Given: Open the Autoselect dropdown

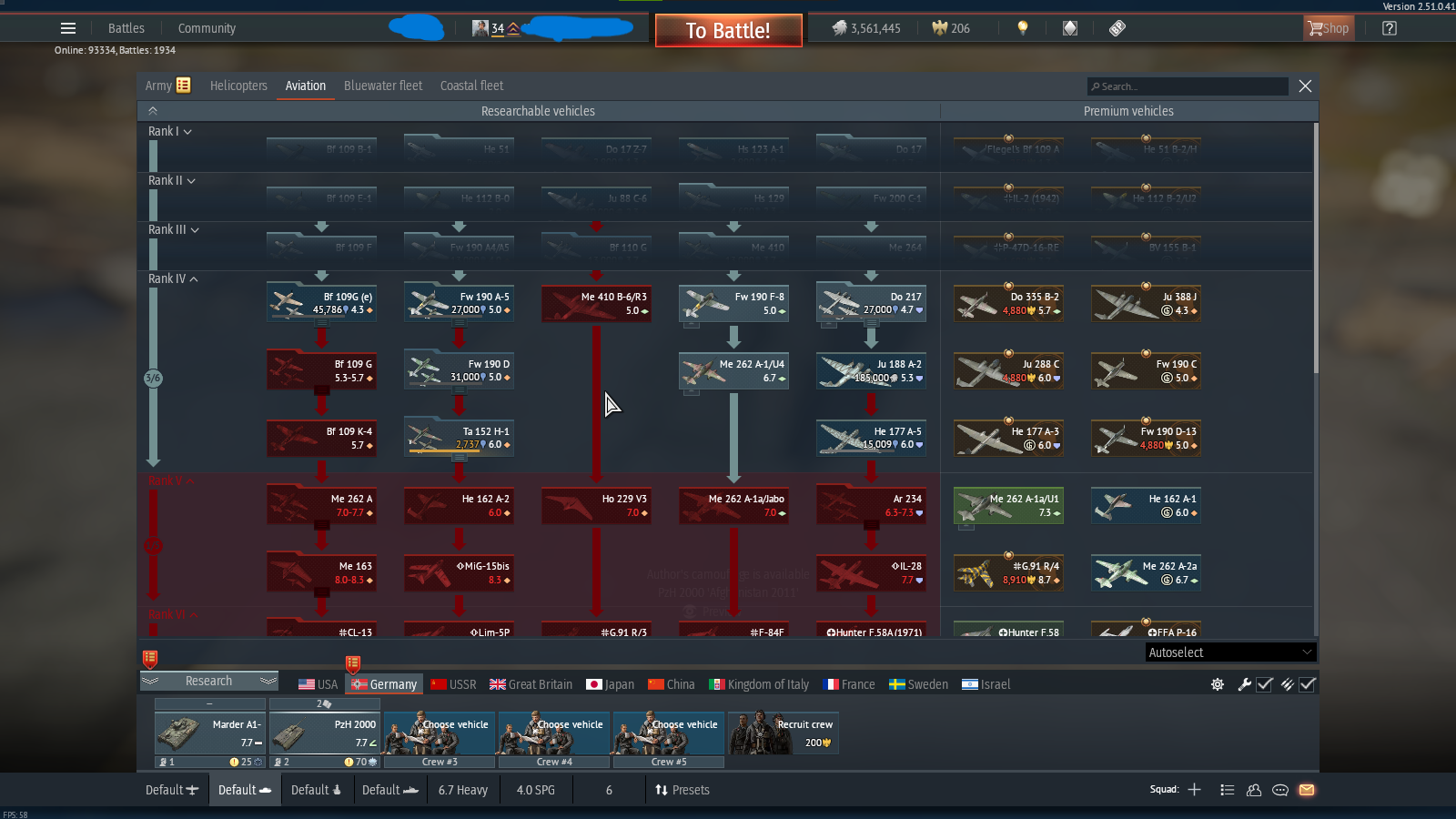Looking at the screenshot, I should tap(1230, 652).
